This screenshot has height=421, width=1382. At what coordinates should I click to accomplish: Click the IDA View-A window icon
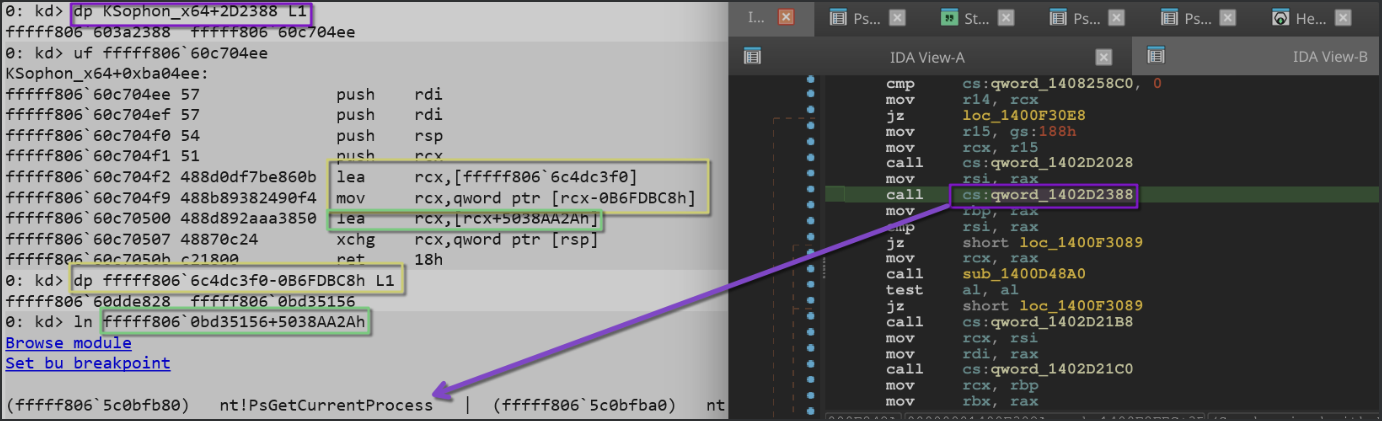pyautogui.click(x=753, y=56)
